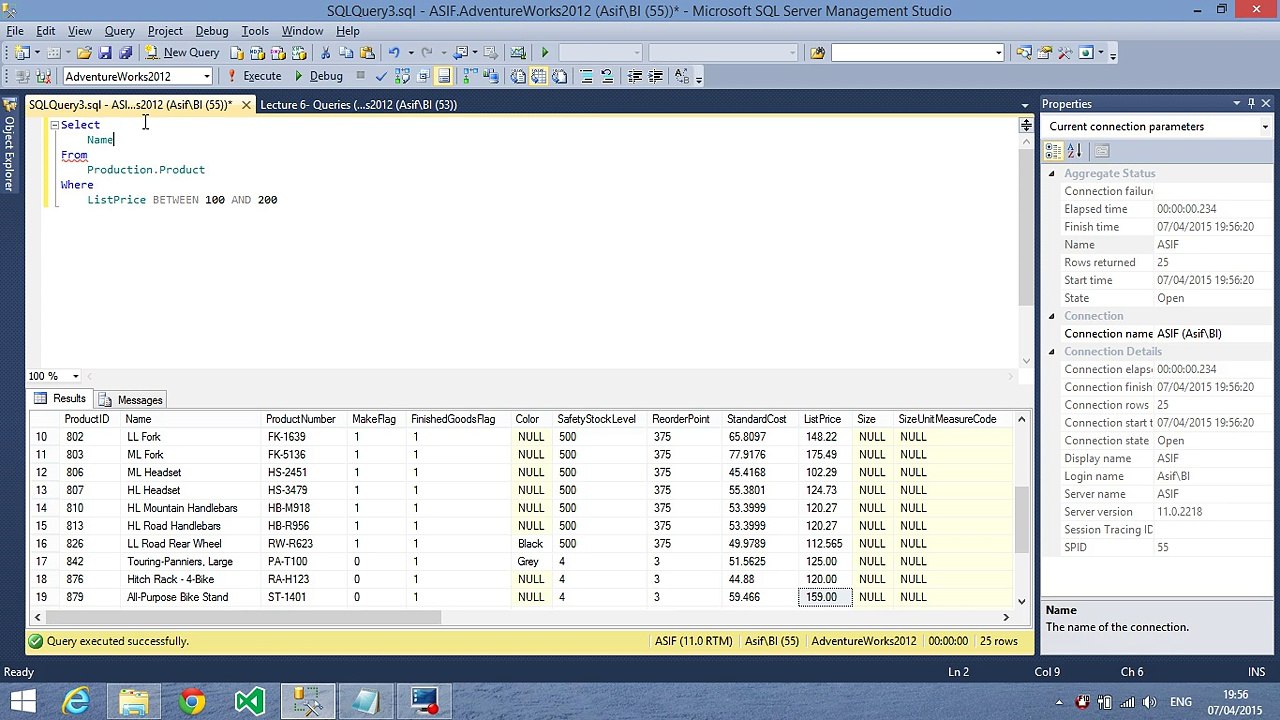Open Query Options icon

pyautogui.click(x=423, y=76)
